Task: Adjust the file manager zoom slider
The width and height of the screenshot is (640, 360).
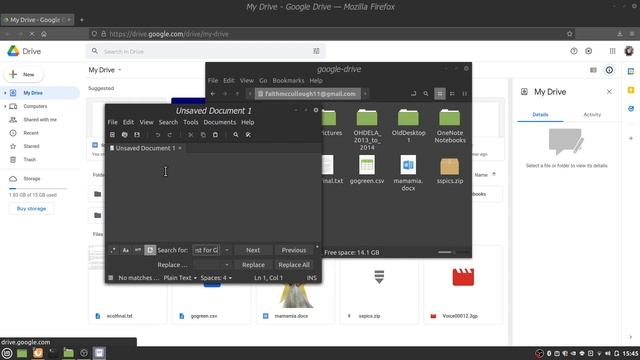Action: click(447, 252)
